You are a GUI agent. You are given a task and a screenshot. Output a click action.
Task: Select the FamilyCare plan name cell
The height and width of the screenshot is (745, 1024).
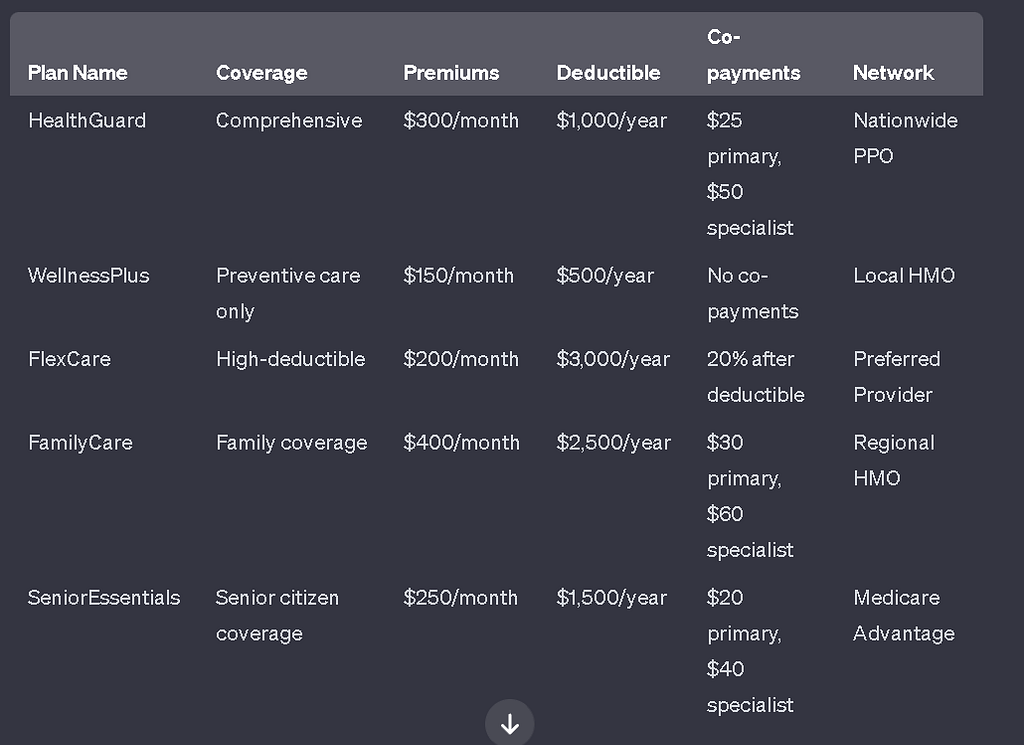(80, 443)
